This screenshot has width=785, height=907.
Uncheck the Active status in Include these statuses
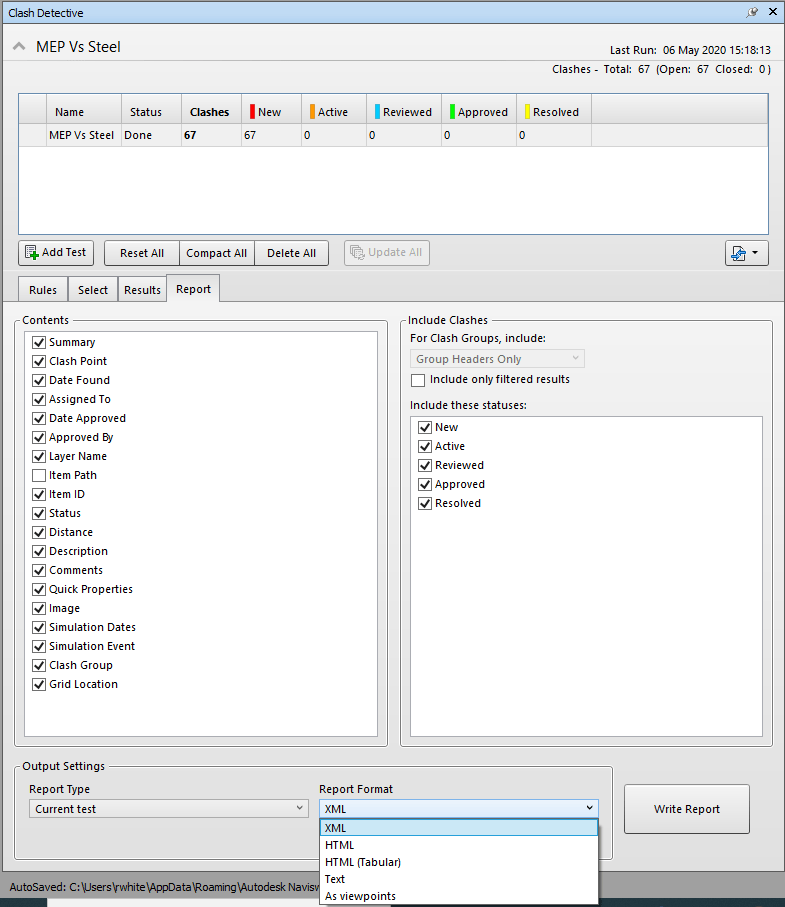click(425, 447)
